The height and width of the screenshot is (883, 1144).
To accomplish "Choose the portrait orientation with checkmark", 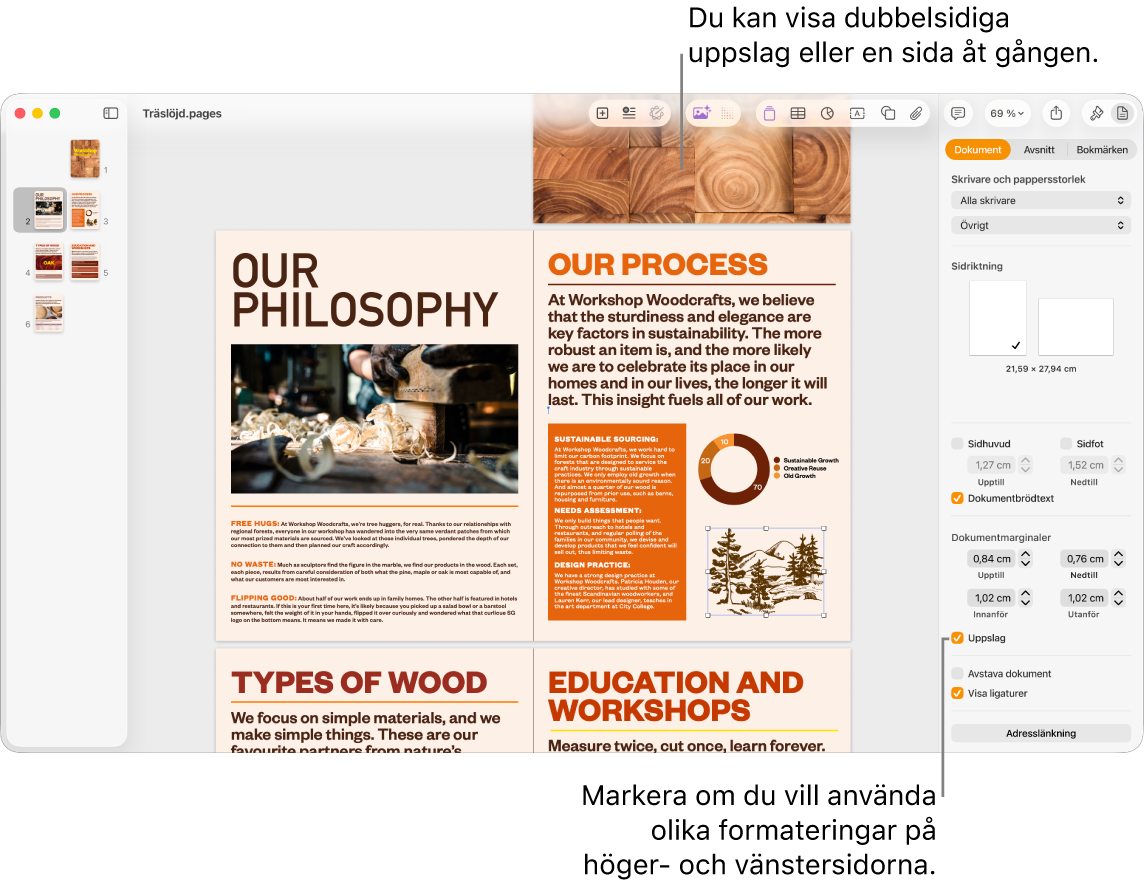I will [997, 317].
